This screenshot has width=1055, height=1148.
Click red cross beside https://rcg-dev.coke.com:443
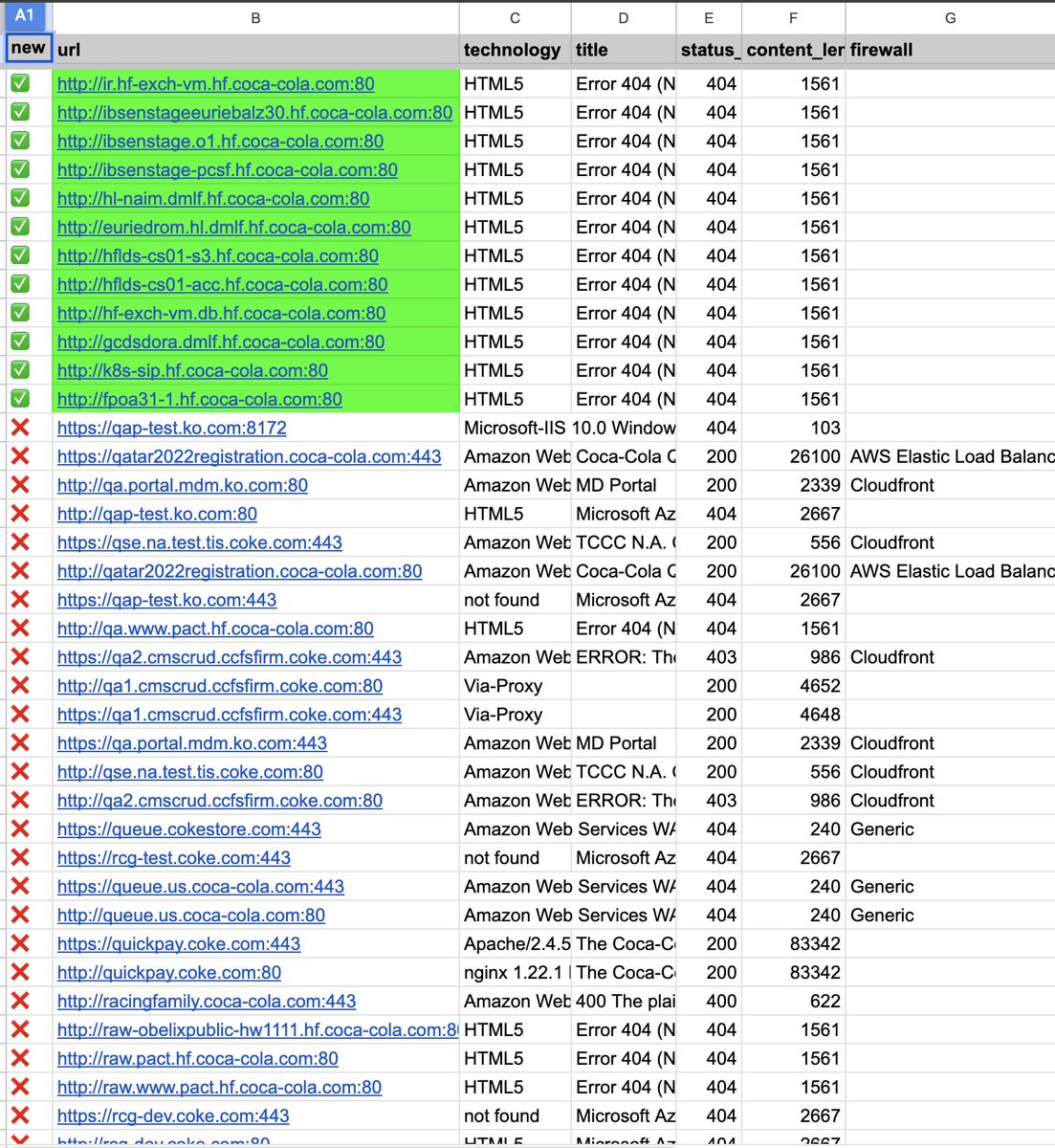[19, 1116]
